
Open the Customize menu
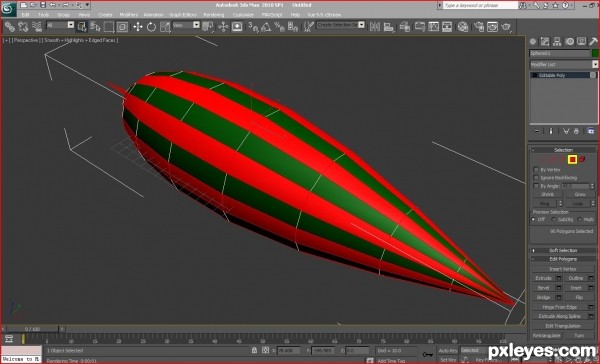click(x=243, y=15)
